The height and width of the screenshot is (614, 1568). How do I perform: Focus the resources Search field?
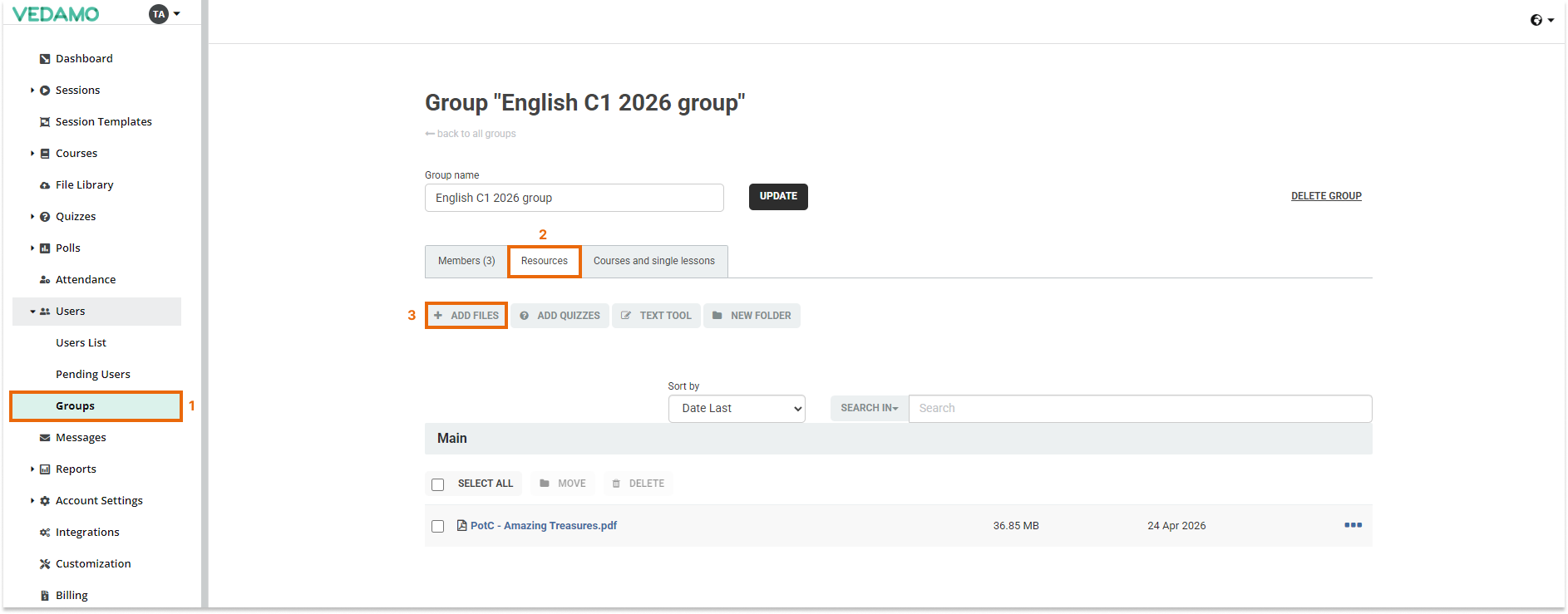coord(1140,409)
